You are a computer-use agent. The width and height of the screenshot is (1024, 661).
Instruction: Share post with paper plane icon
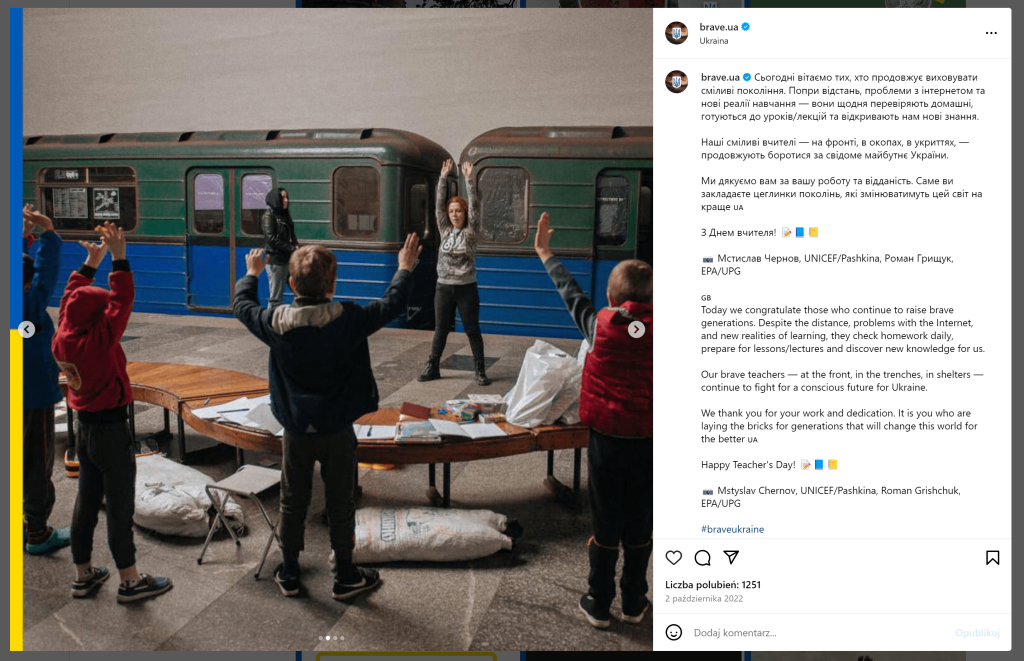[x=731, y=557]
